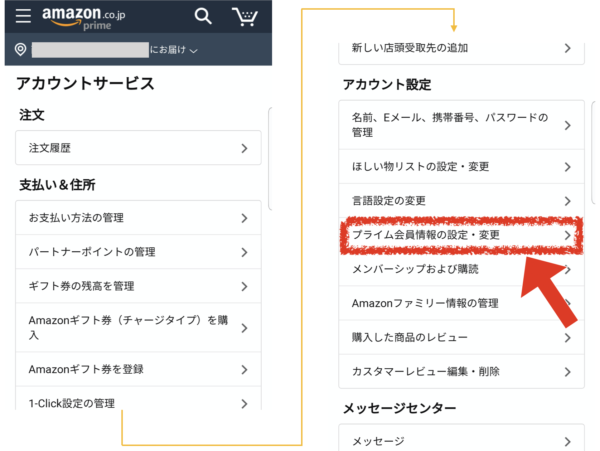Image resolution: width=600 pixels, height=451 pixels.
Task: Open ギフト券の残高を管理
Action: [138, 286]
